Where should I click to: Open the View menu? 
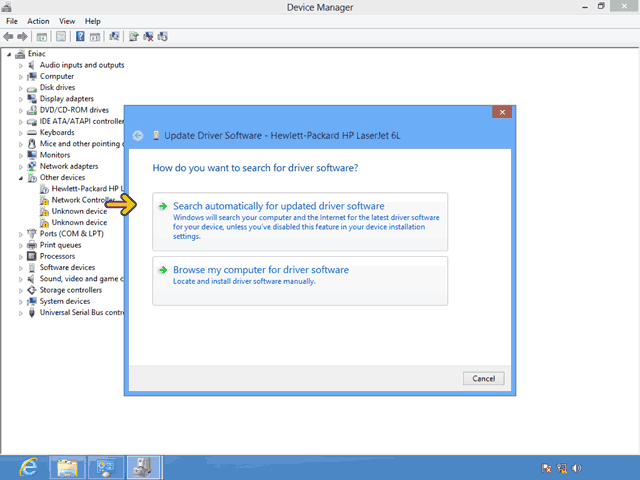(x=67, y=21)
